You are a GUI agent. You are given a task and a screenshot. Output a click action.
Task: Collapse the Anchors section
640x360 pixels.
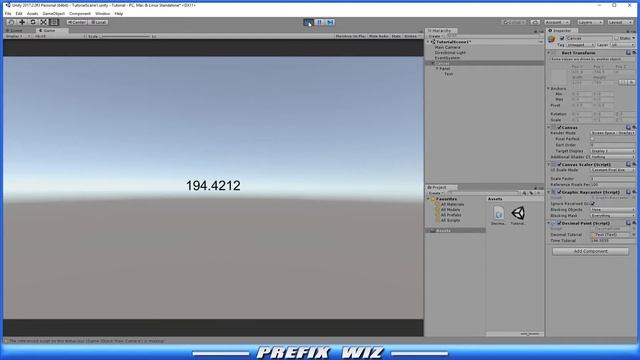(549, 88)
